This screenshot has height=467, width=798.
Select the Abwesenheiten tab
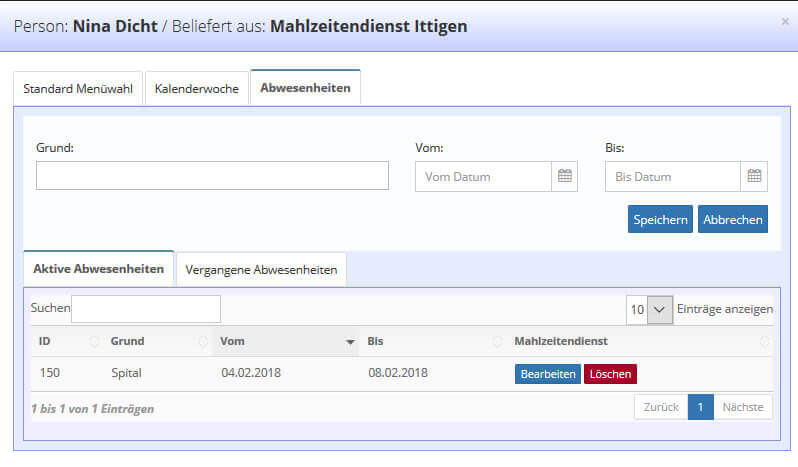click(305, 88)
